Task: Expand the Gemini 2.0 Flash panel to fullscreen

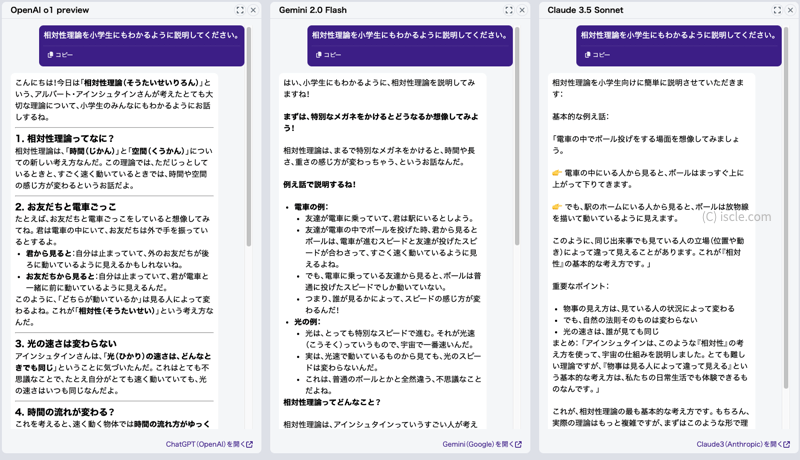Action: coord(509,10)
